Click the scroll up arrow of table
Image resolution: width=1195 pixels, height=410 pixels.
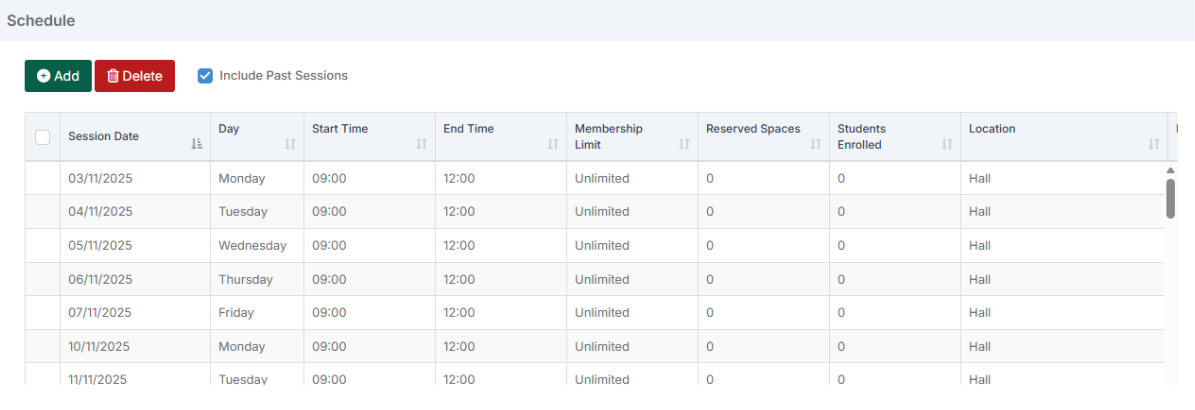click(x=1170, y=171)
